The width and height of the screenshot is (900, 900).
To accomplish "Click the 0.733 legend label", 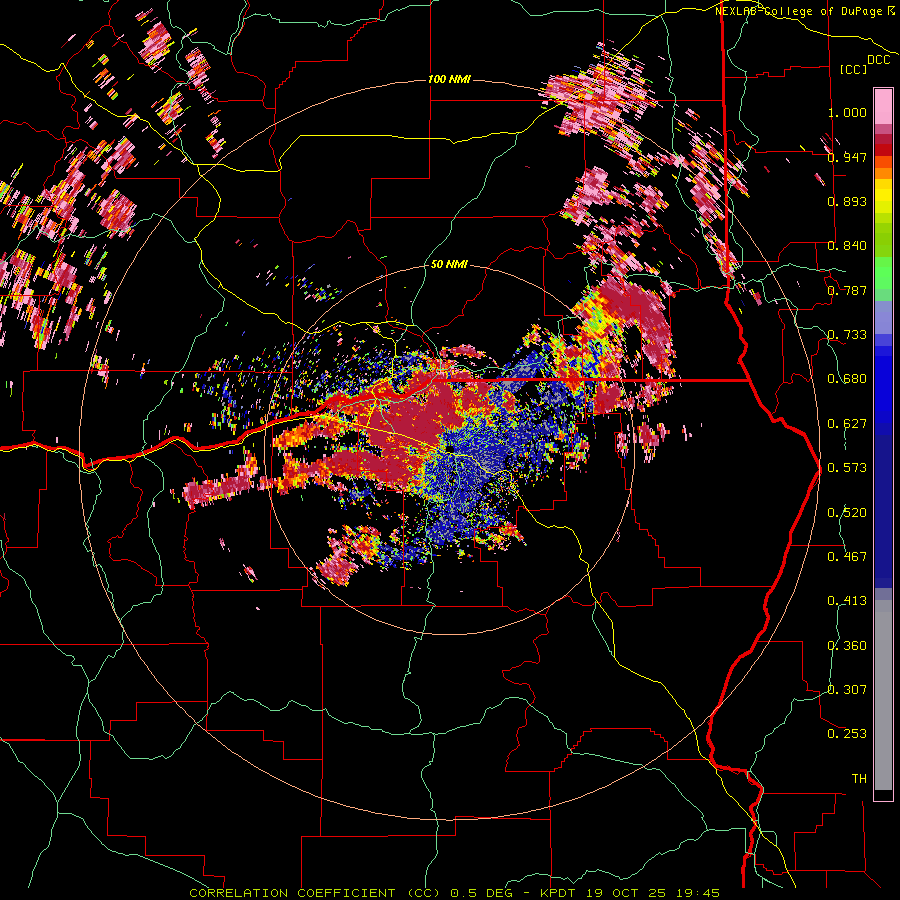I will pos(847,335).
